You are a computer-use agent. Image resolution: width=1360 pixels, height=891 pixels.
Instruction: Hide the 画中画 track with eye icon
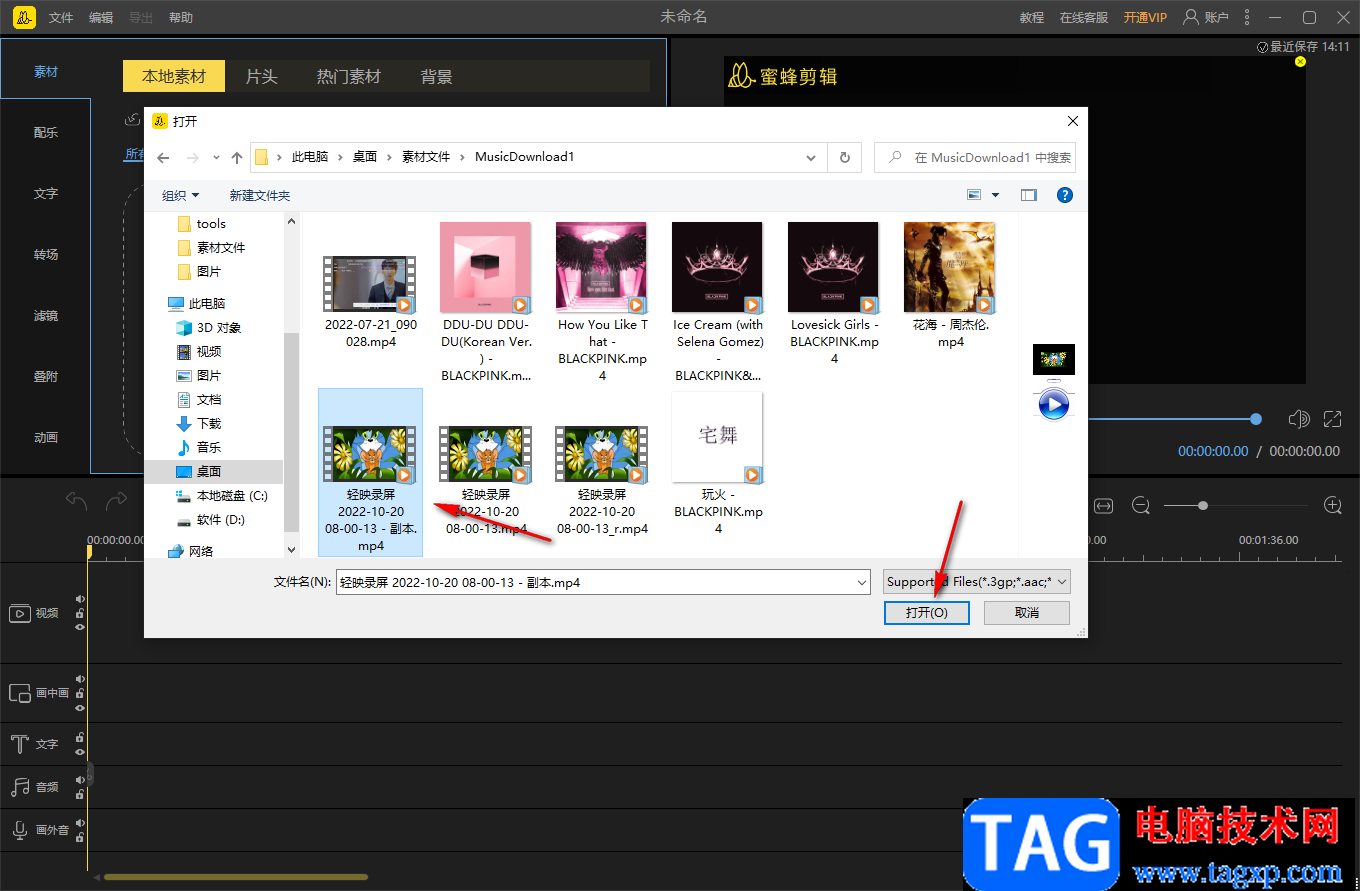pyautogui.click(x=80, y=707)
